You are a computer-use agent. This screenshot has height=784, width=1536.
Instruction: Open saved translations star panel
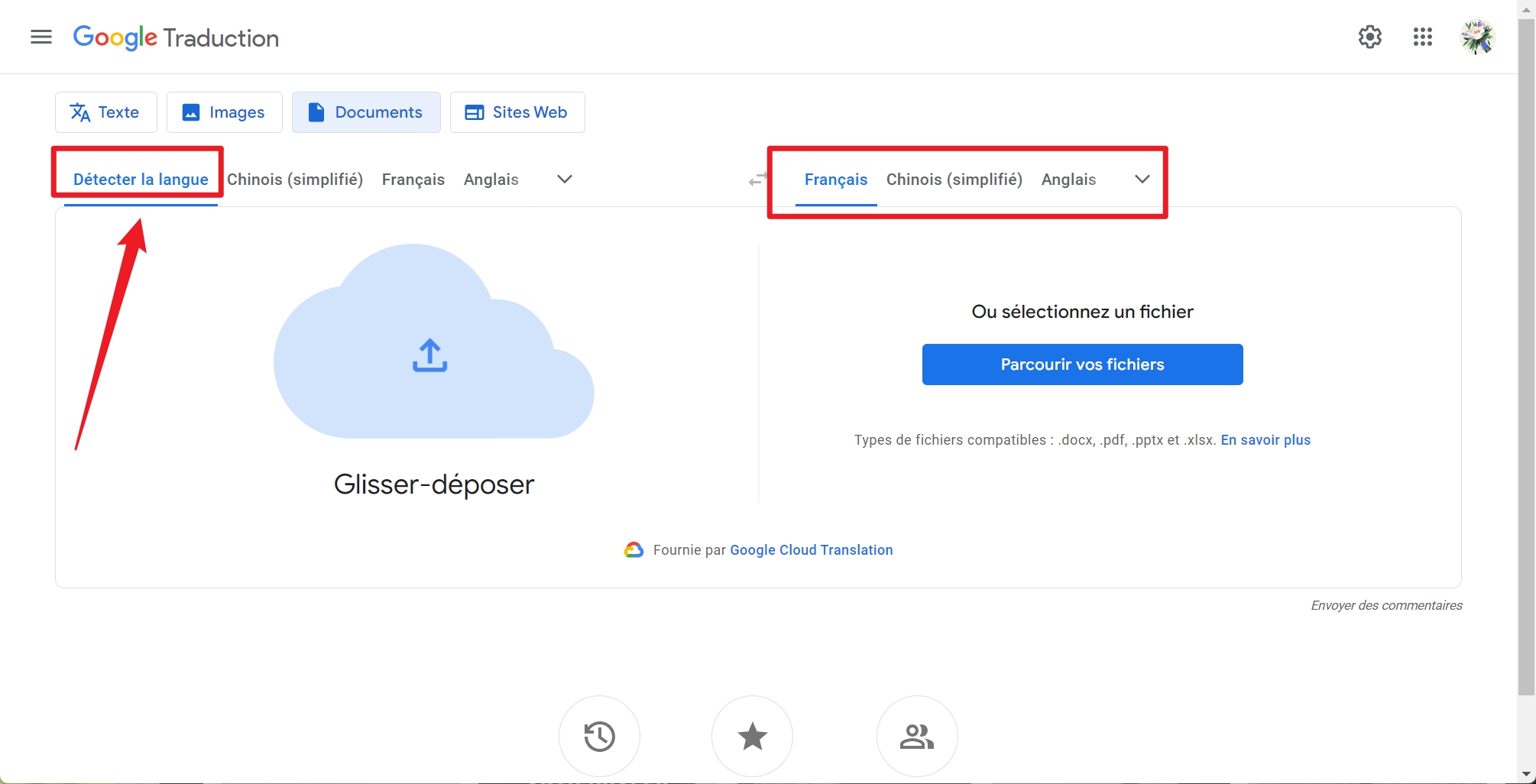point(752,735)
